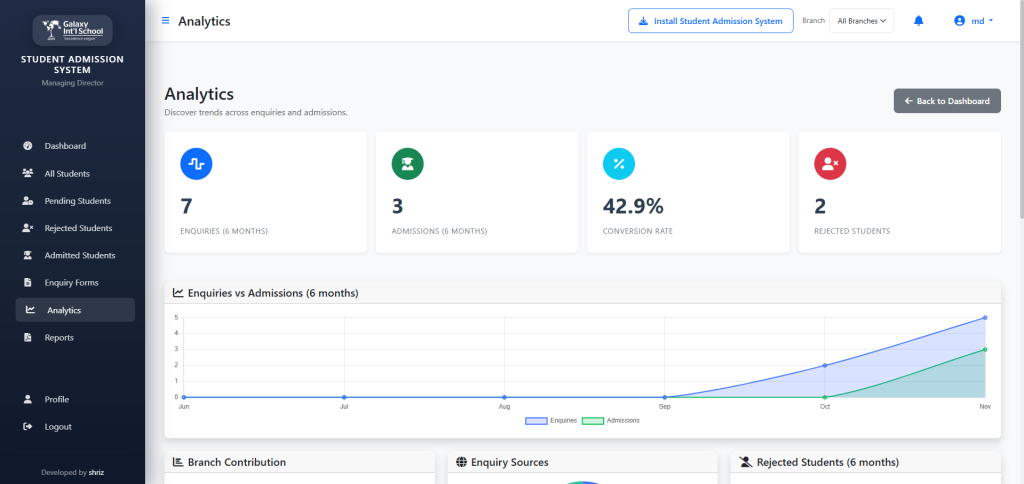
Task: Expand the All Branches dropdown
Action: (861, 21)
